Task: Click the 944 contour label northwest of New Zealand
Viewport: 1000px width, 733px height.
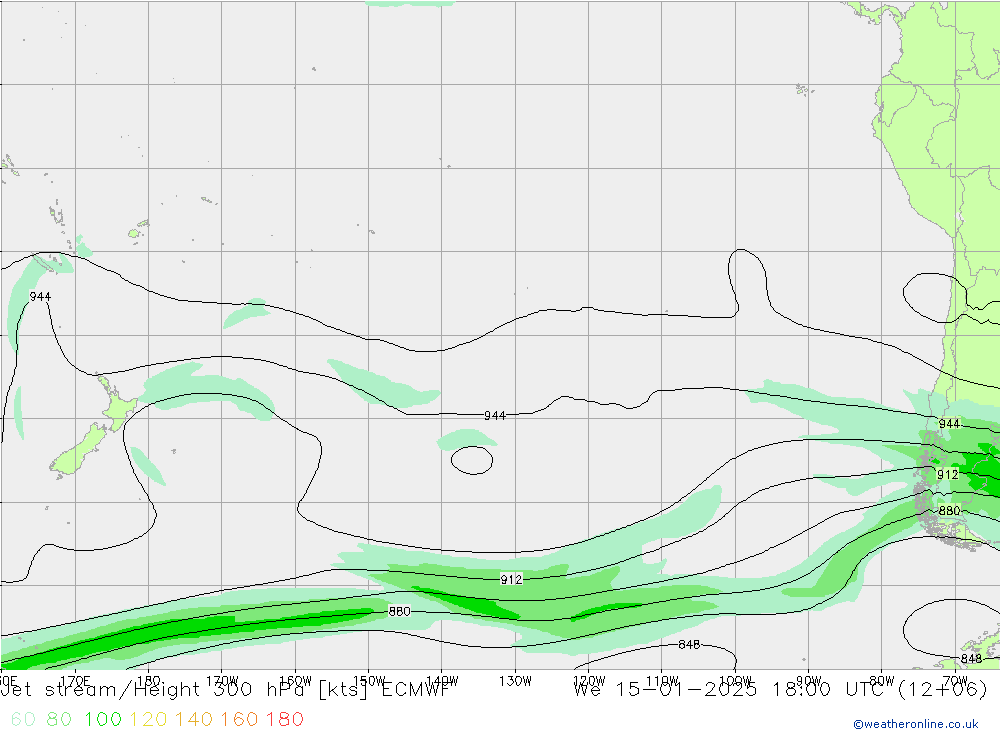Action: [40, 297]
